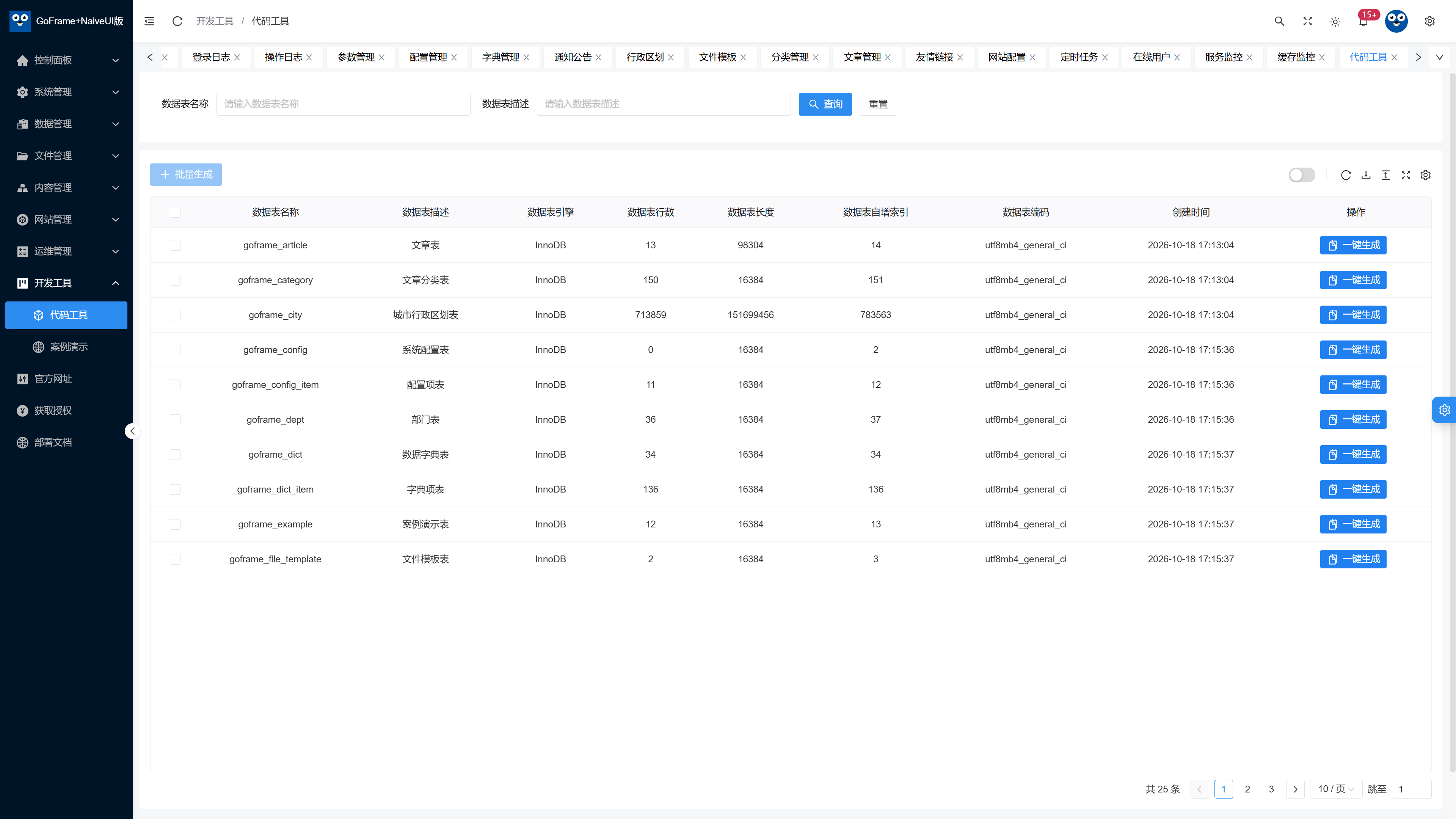Open floating blue settings gear on right edge

coord(1445,410)
